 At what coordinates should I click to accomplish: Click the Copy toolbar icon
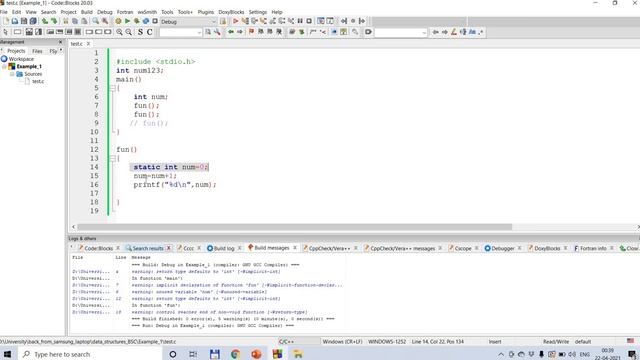coord(75,21)
